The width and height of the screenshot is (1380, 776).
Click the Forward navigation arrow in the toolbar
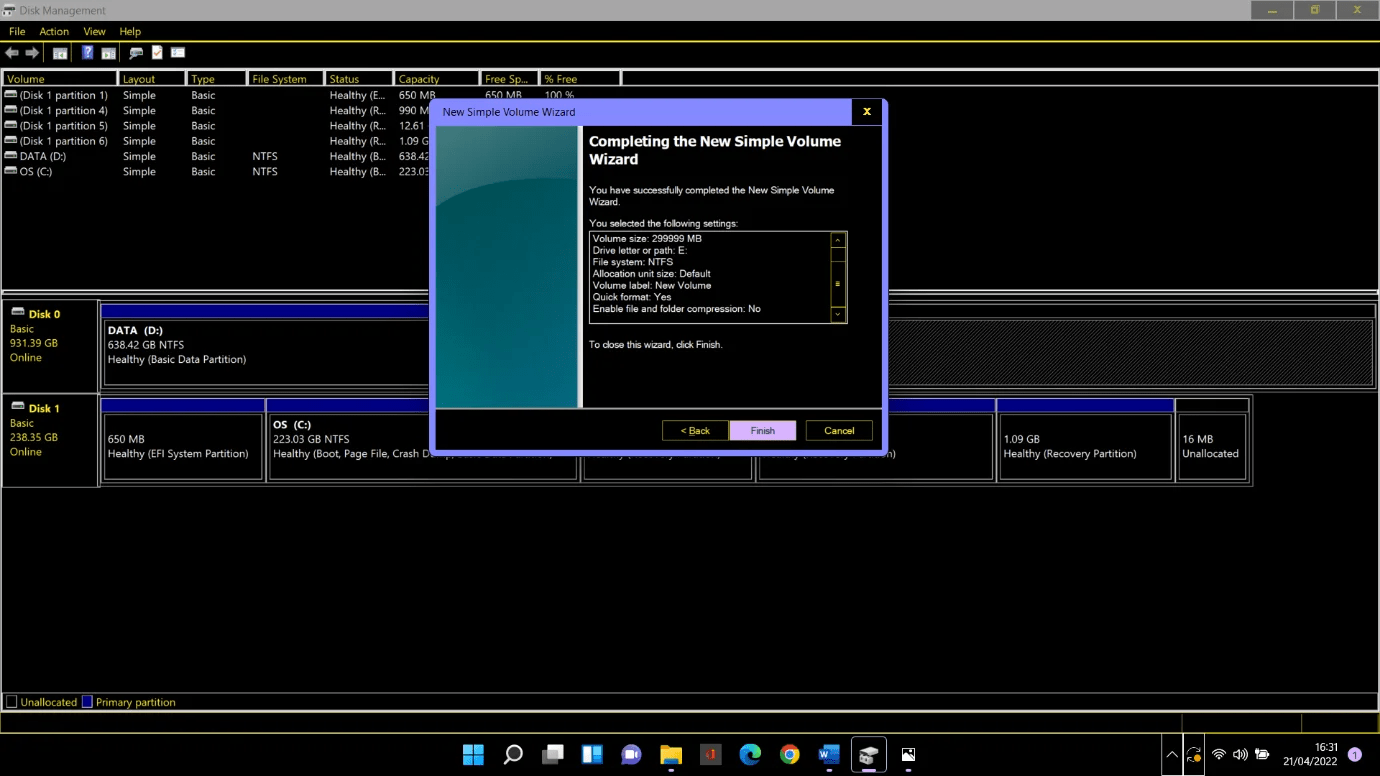[30, 52]
